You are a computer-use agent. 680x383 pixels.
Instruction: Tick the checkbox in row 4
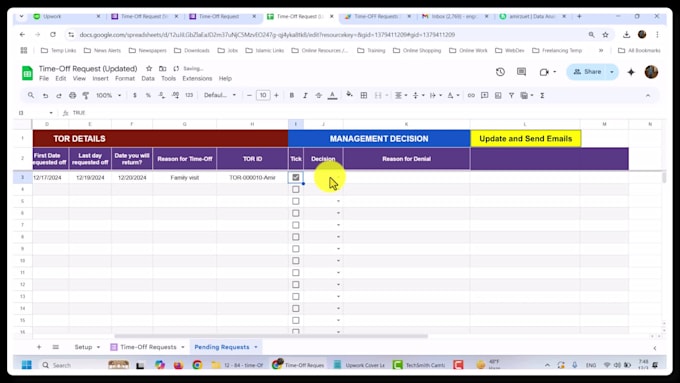296,190
